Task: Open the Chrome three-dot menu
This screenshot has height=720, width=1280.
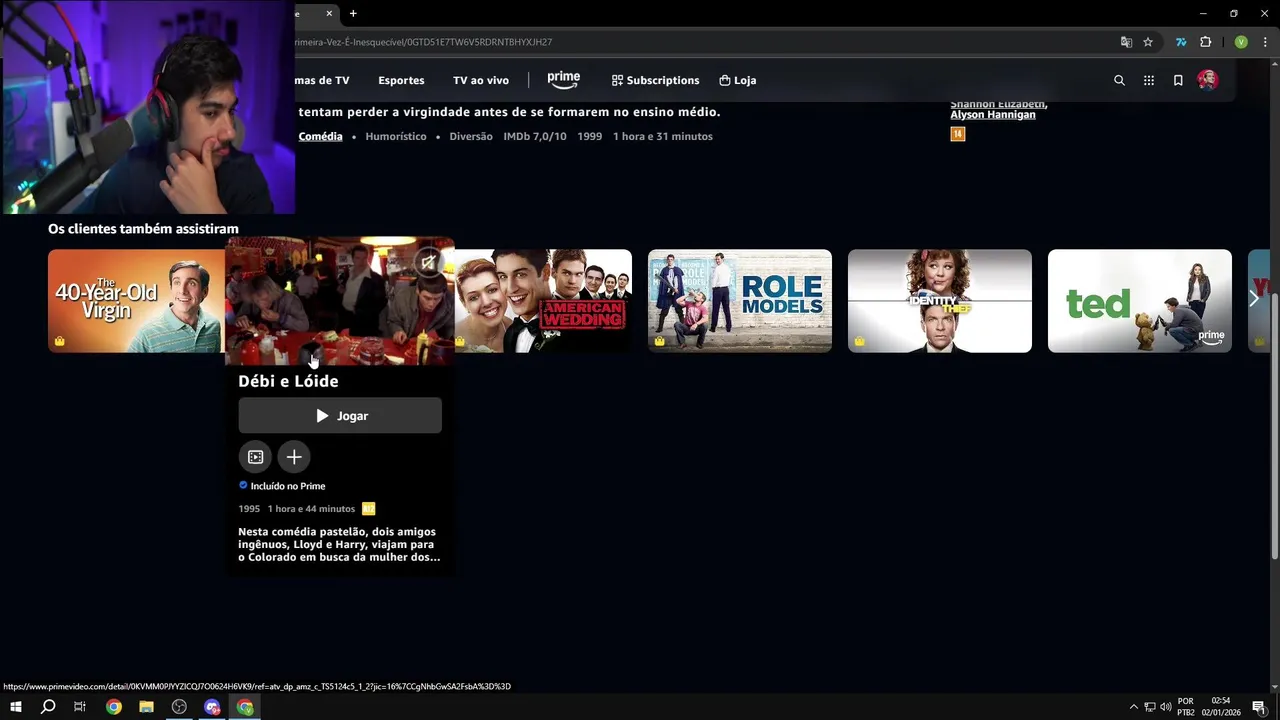Action: point(1265,42)
